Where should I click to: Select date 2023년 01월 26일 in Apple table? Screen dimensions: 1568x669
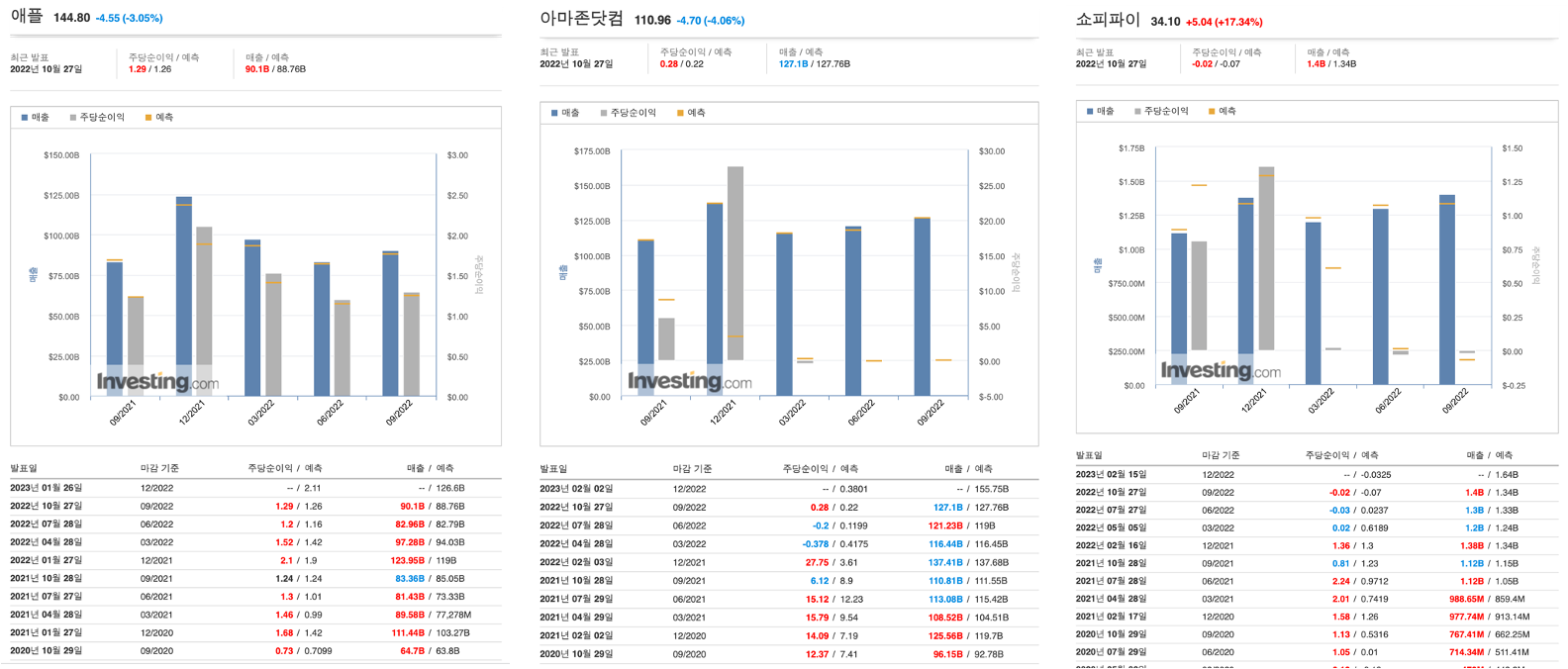[x=47, y=488]
